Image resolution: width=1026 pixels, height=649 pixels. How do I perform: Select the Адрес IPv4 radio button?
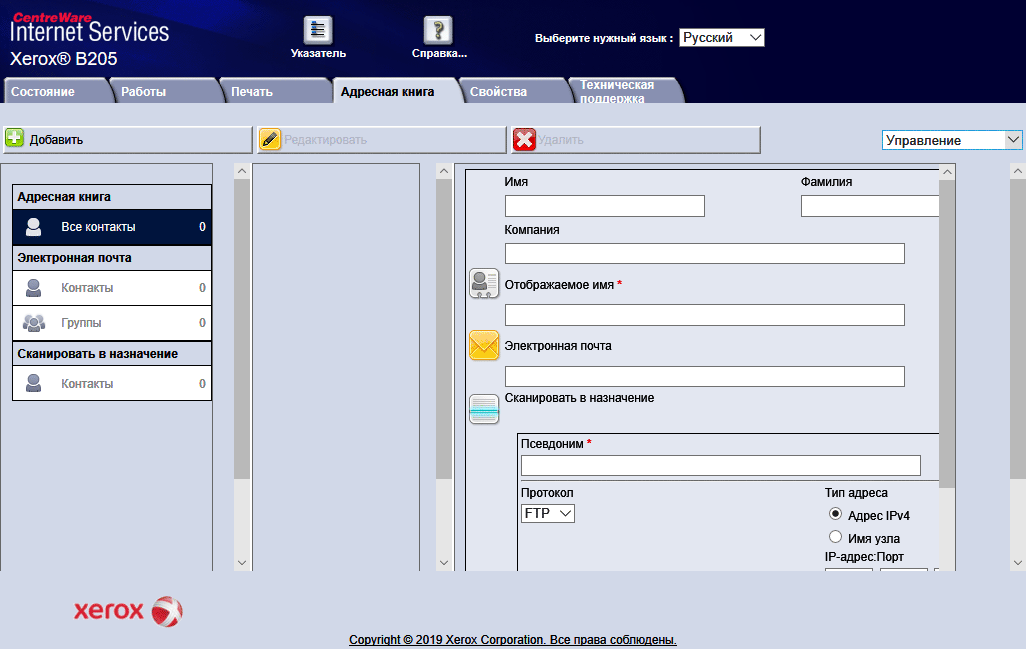tap(835, 514)
